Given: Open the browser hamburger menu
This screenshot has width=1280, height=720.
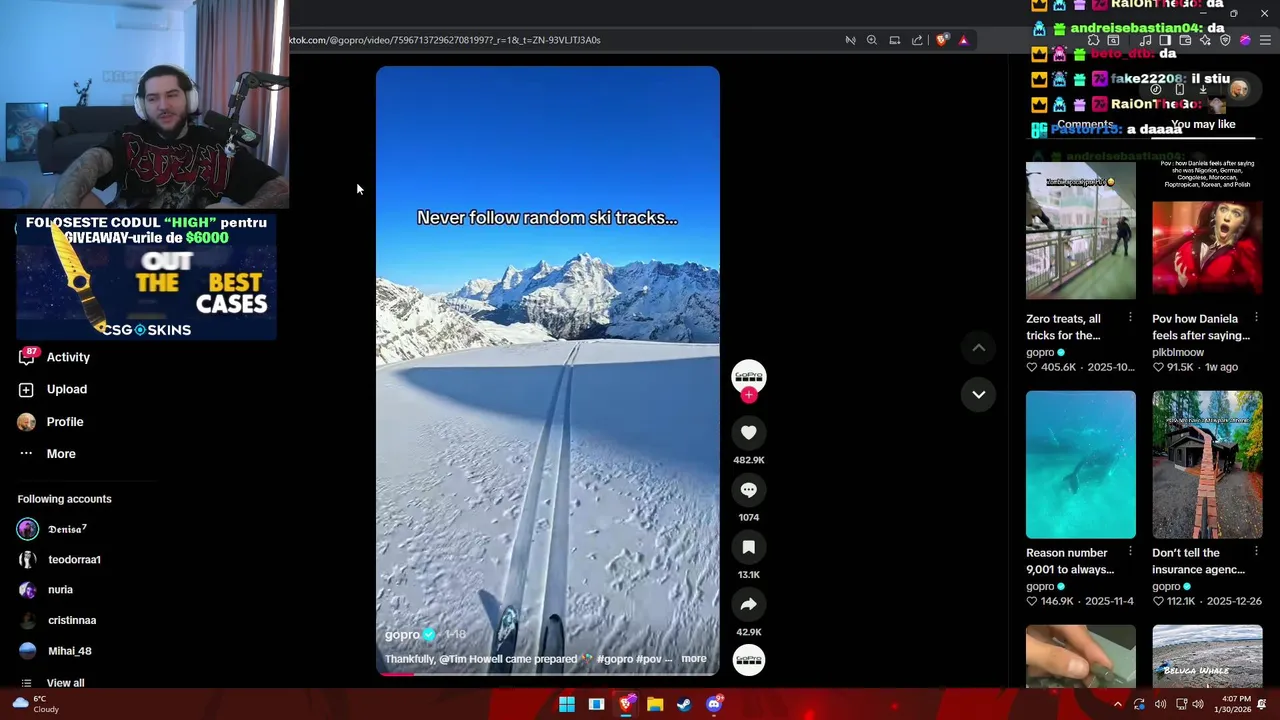Looking at the screenshot, I should point(1265,40).
